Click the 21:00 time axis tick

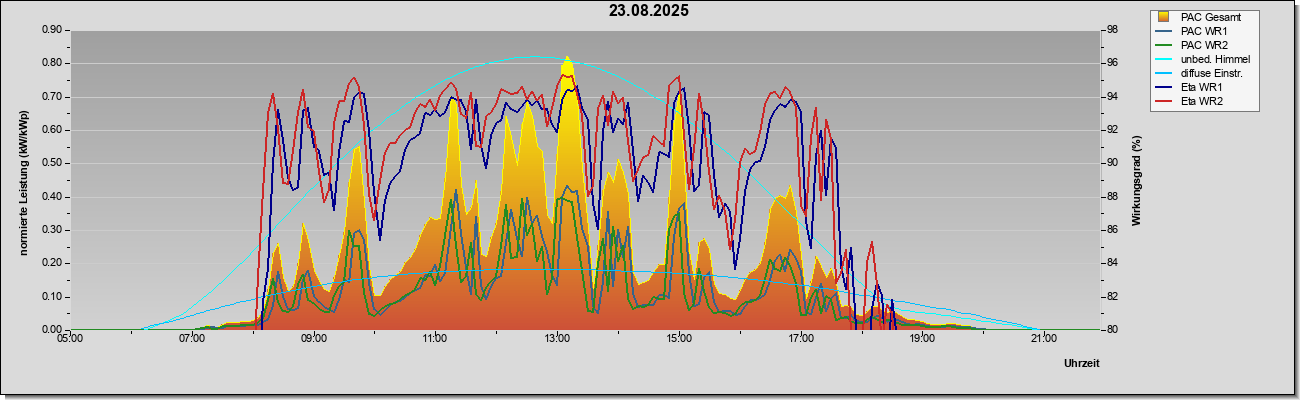pos(1043,339)
